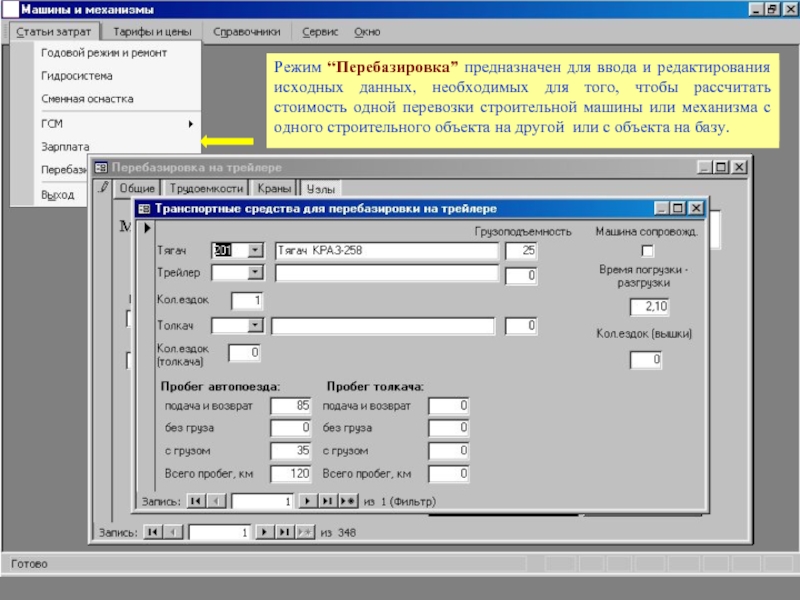The image size is (800, 600).
Task: Maximize the Транспортные средства window
Action: (x=678, y=208)
